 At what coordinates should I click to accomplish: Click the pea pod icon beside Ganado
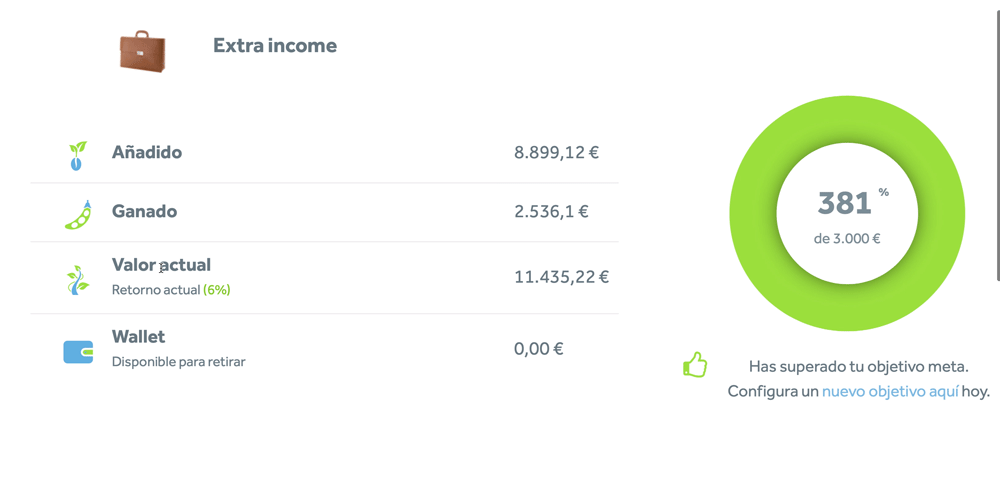tap(78, 214)
